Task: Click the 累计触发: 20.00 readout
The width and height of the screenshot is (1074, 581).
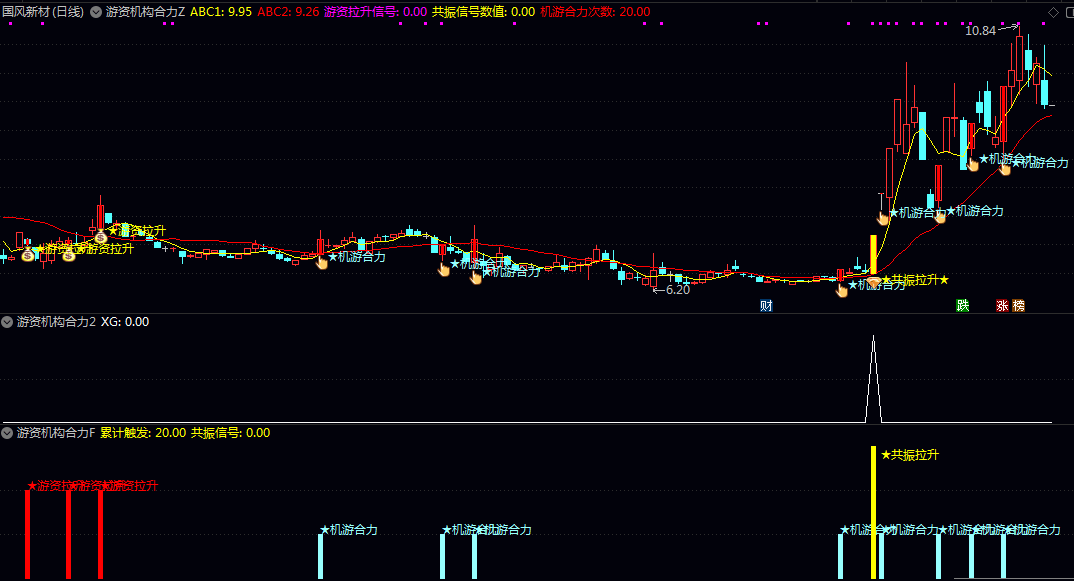Action: pos(143,433)
